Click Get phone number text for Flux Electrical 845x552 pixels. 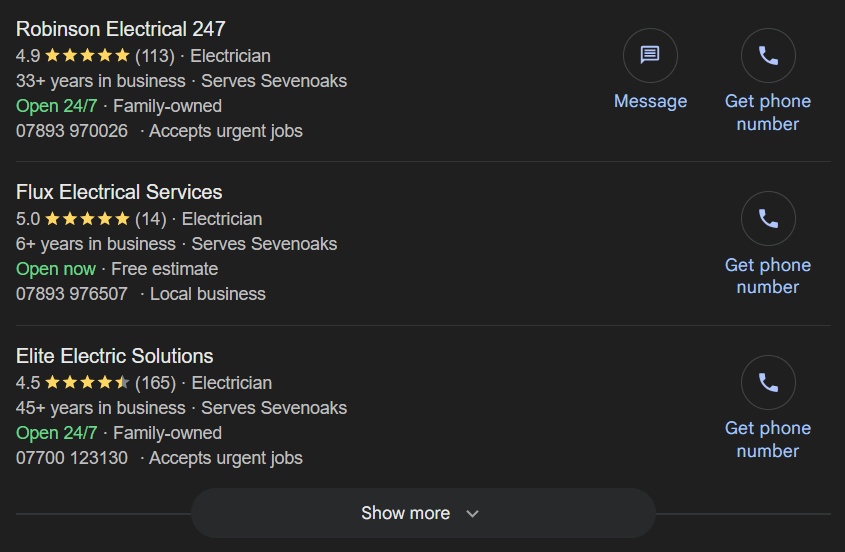point(768,276)
